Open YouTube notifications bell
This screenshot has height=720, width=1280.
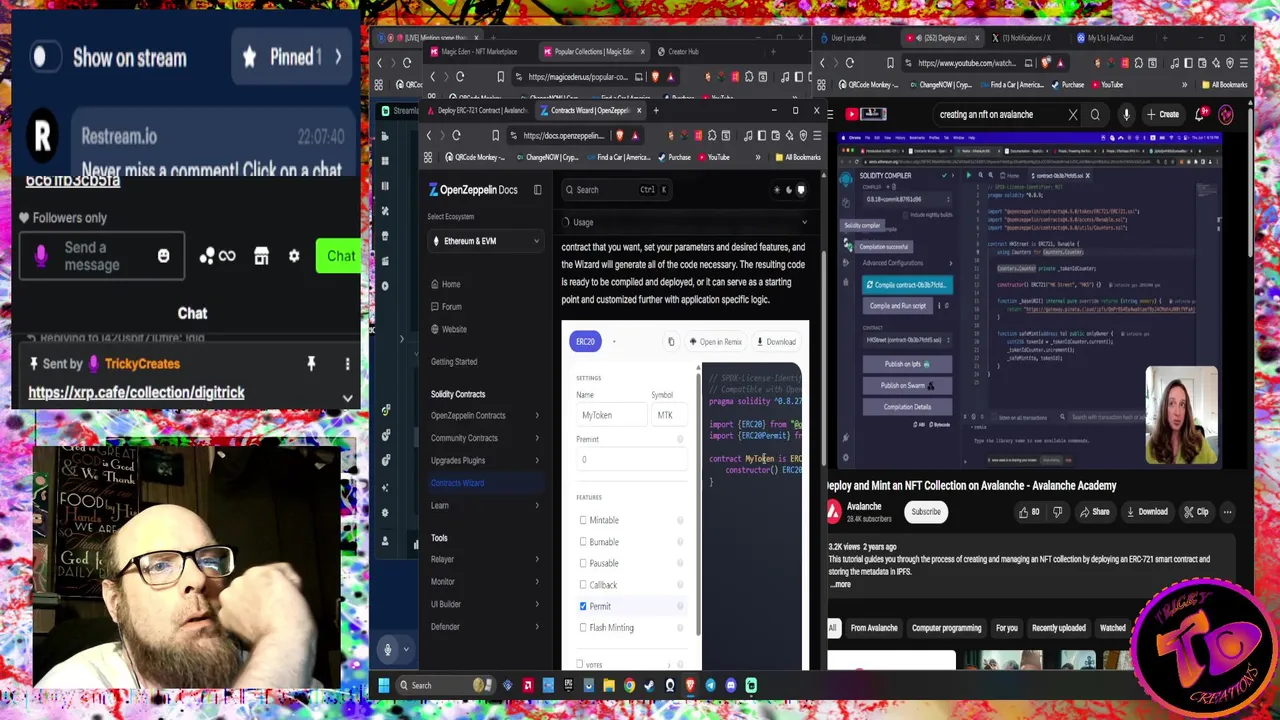click(x=1201, y=114)
